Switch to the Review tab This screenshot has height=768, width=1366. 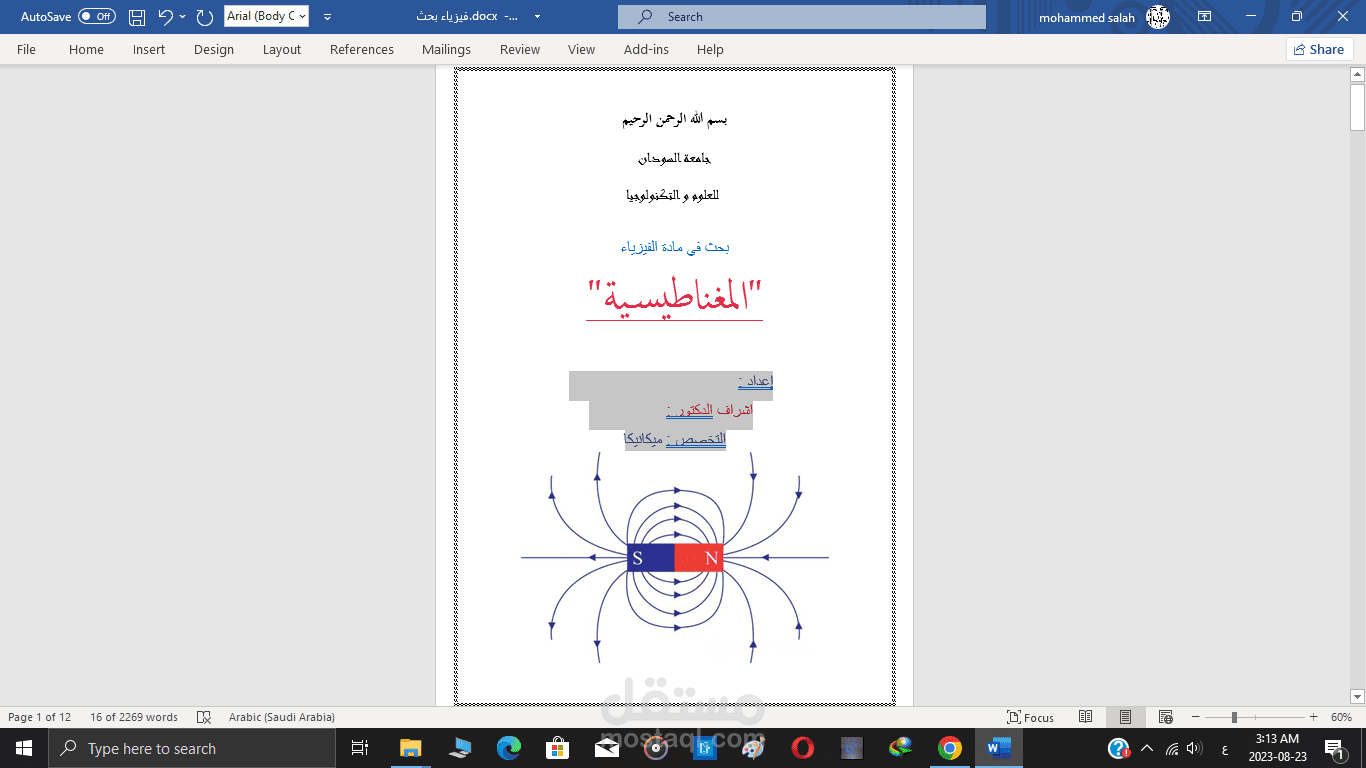point(520,49)
